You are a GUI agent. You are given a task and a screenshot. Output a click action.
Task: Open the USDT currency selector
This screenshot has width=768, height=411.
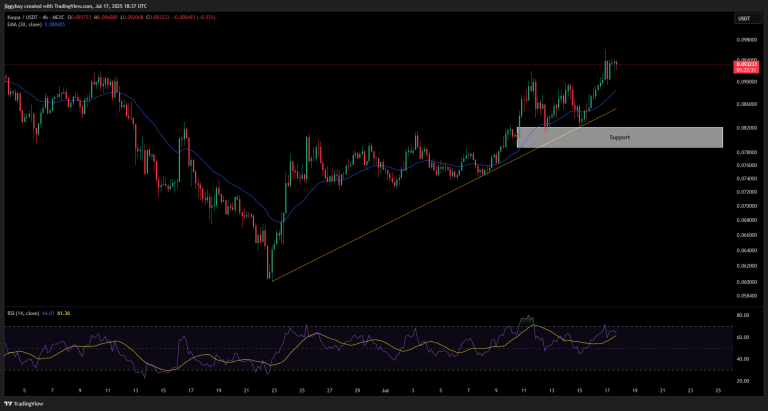(x=743, y=18)
